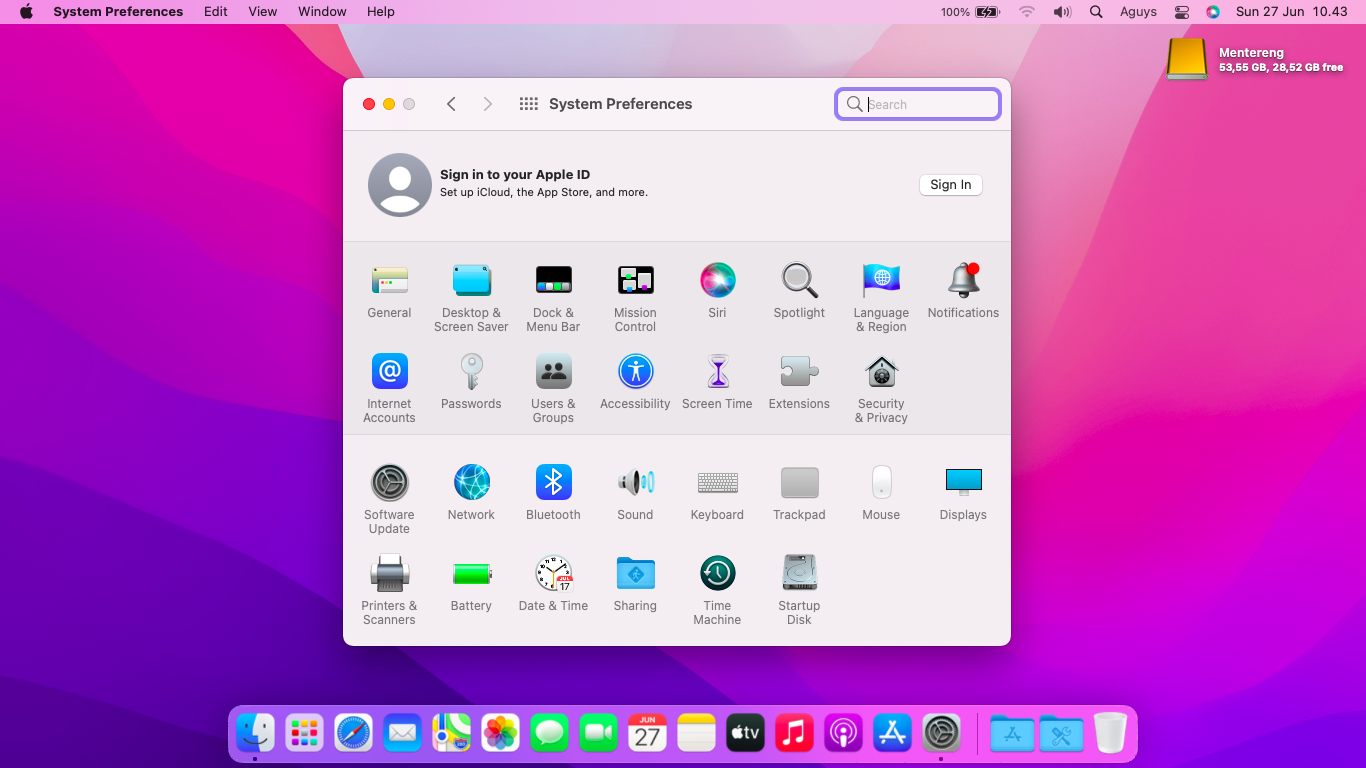
Task: Click the Search field
Action: (917, 103)
